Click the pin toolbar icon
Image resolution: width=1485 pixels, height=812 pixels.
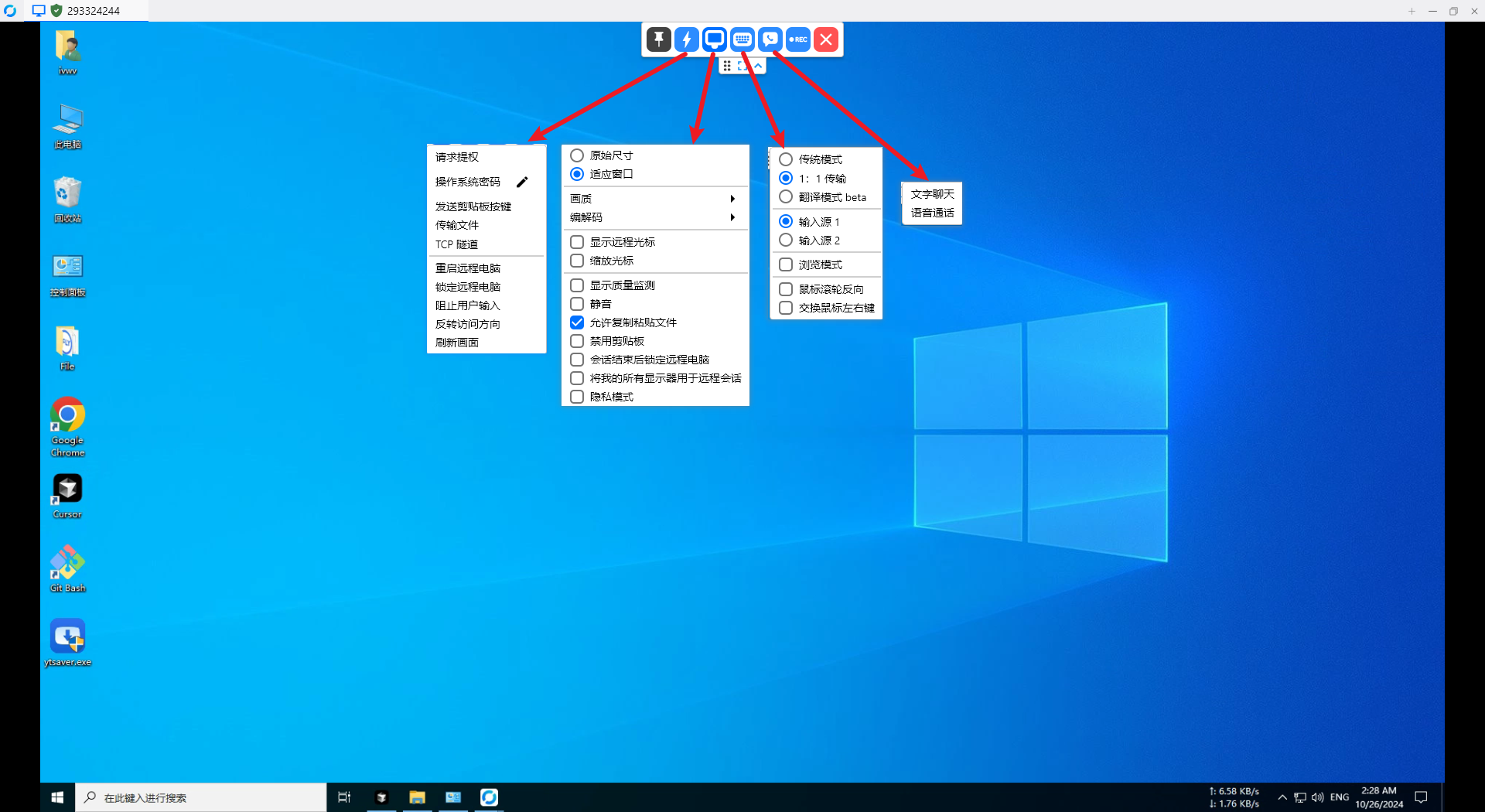(658, 39)
